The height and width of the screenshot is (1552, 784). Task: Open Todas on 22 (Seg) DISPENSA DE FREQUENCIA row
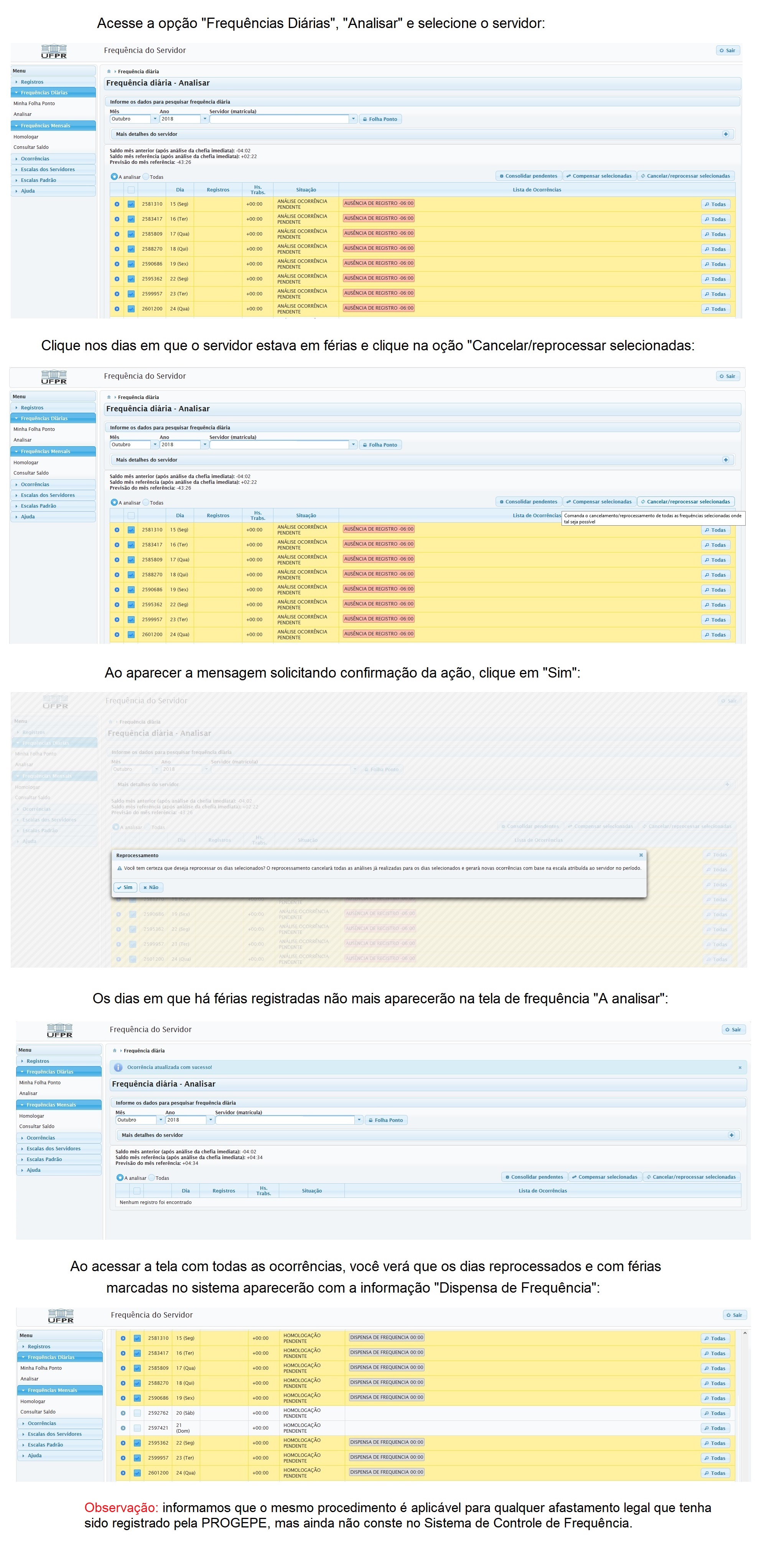pos(715,1443)
